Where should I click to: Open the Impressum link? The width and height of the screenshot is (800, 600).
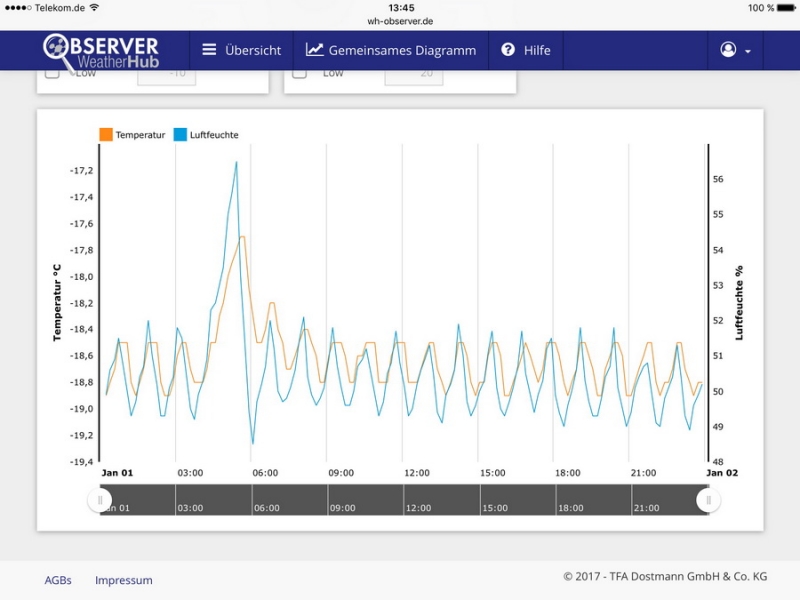[123, 580]
